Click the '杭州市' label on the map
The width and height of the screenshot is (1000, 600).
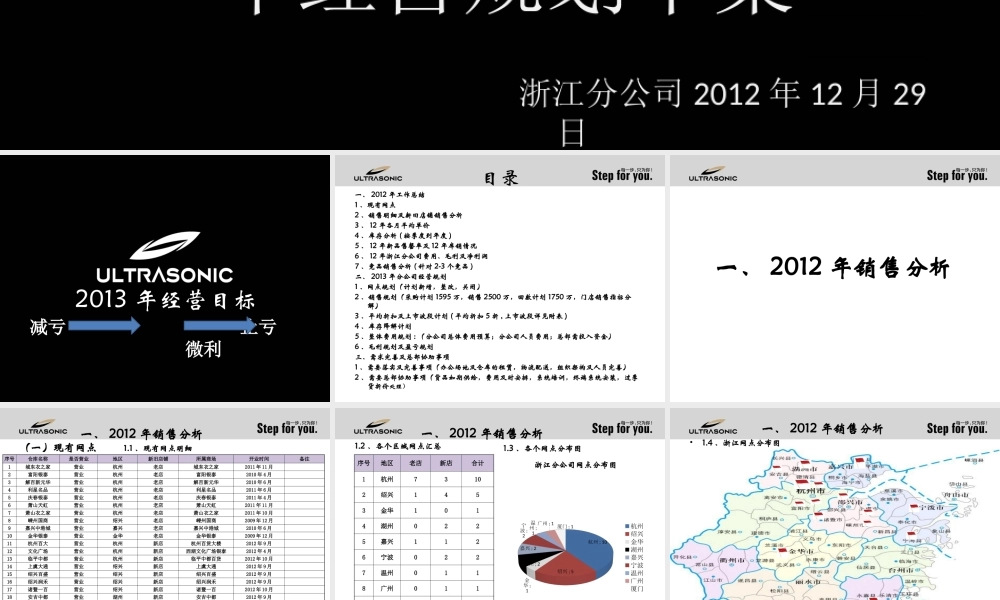point(810,491)
